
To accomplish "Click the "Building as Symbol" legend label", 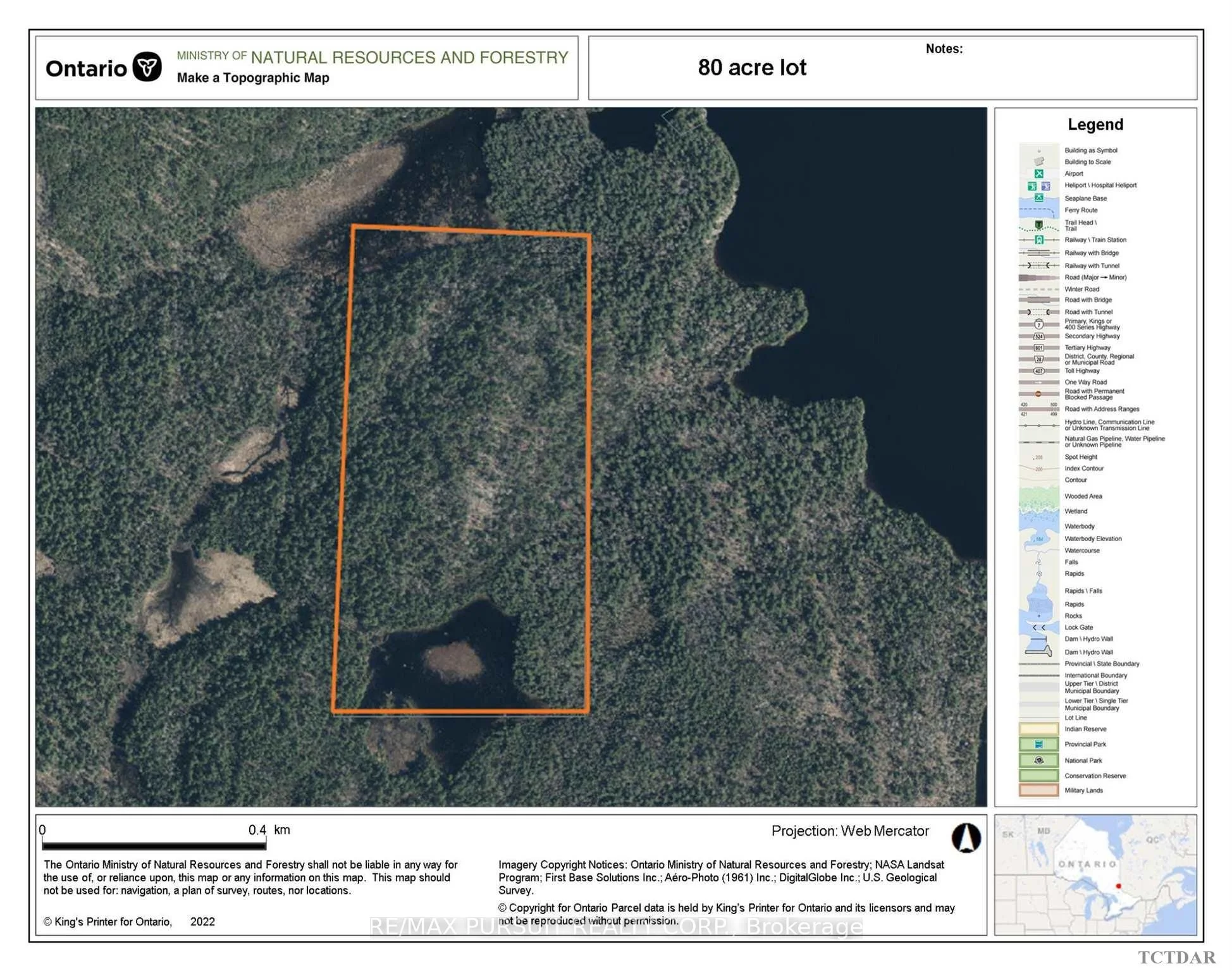I will point(1091,150).
